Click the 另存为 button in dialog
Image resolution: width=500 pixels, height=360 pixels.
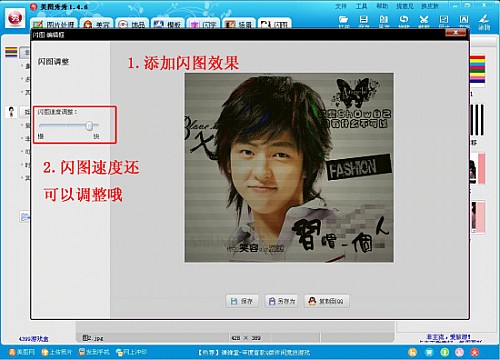click(282, 301)
